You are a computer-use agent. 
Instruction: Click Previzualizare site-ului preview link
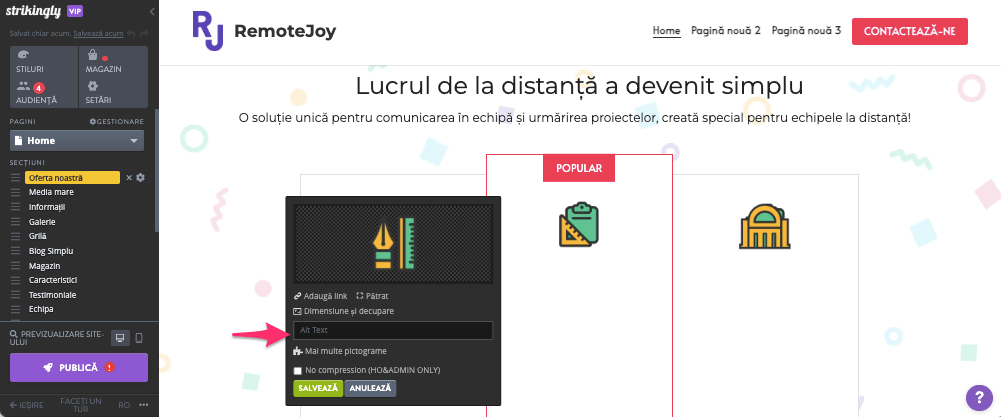coord(55,338)
